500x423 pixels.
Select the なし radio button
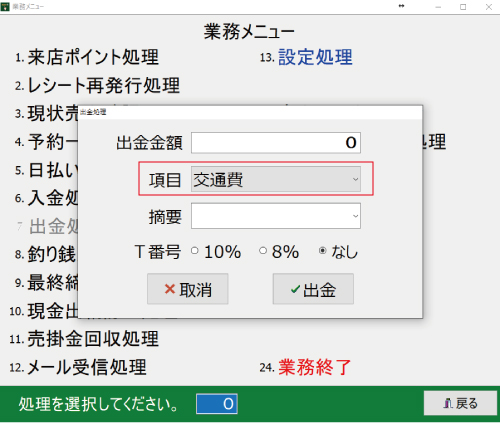[322, 251]
